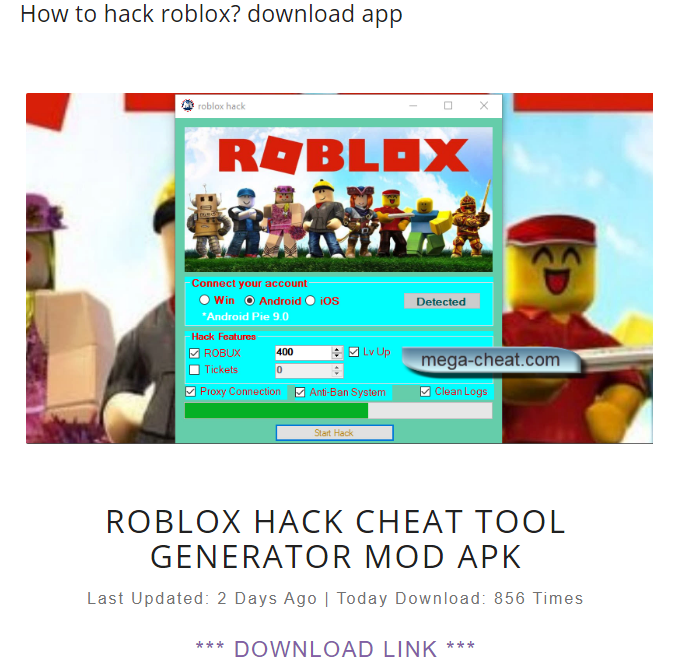Screen dimensions: 681x672
Task: Toggle the Lv Up checkbox
Action: pyautogui.click(x=354, y=352)
